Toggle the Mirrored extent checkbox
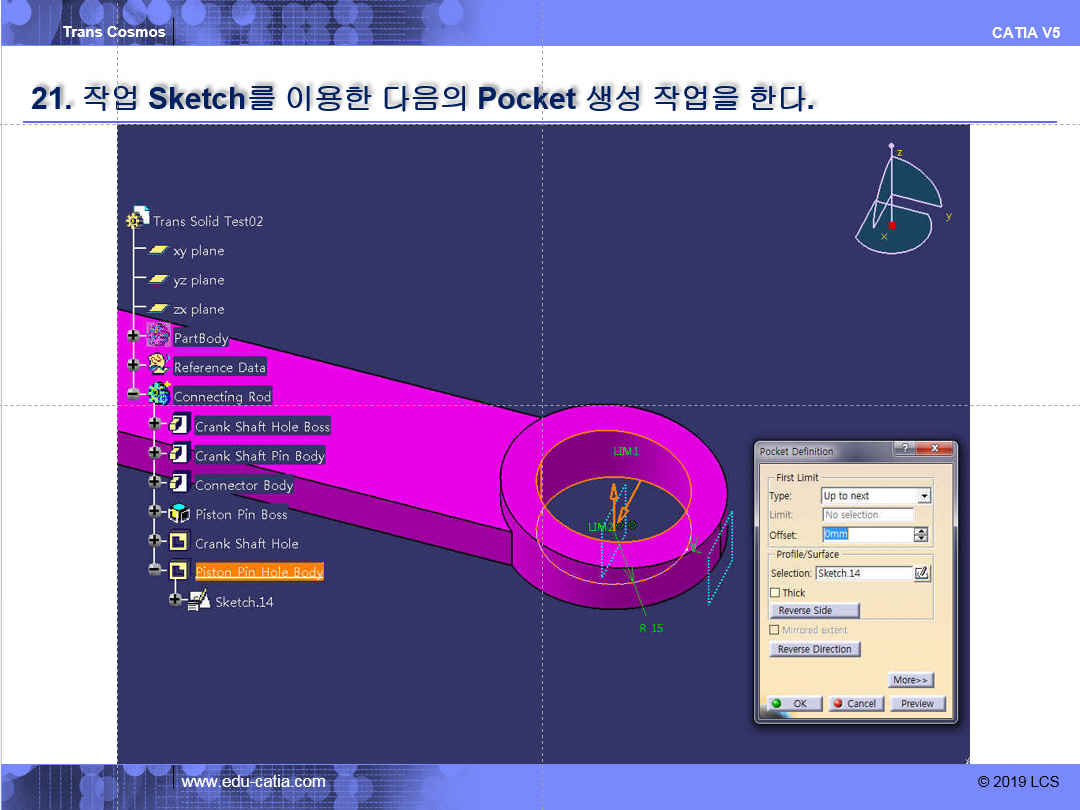1080x810 pixels. (775, 630)
